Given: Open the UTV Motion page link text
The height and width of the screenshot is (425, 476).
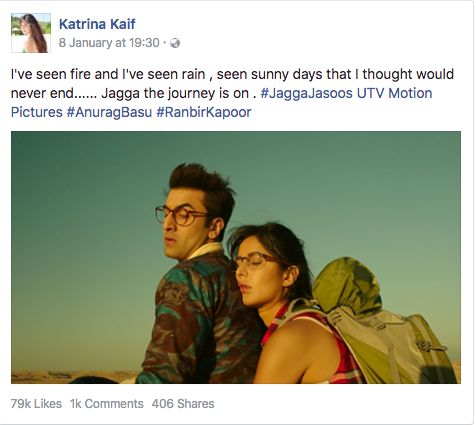Looking at the screenshot, I should (394, 93).
